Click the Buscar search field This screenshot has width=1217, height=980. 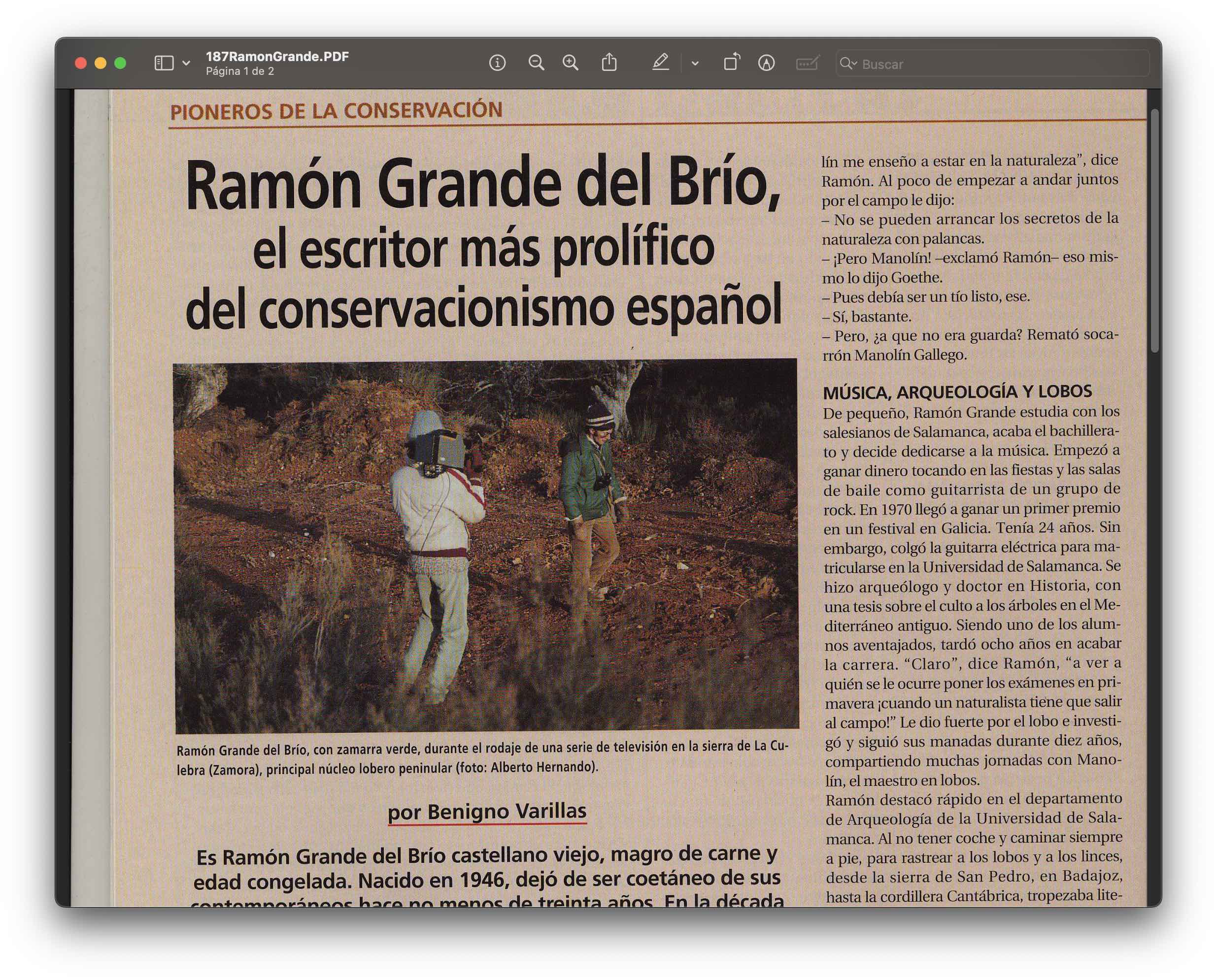(x=992, y=63)
